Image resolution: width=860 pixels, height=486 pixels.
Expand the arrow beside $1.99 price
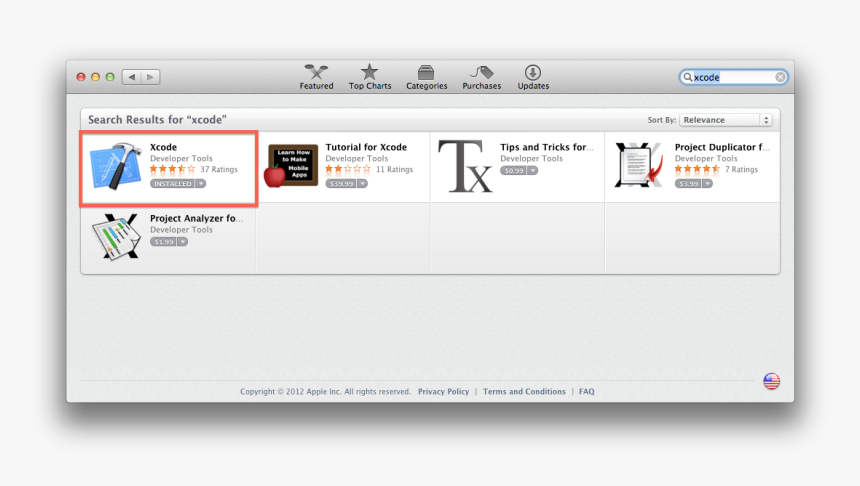point(182,242)
